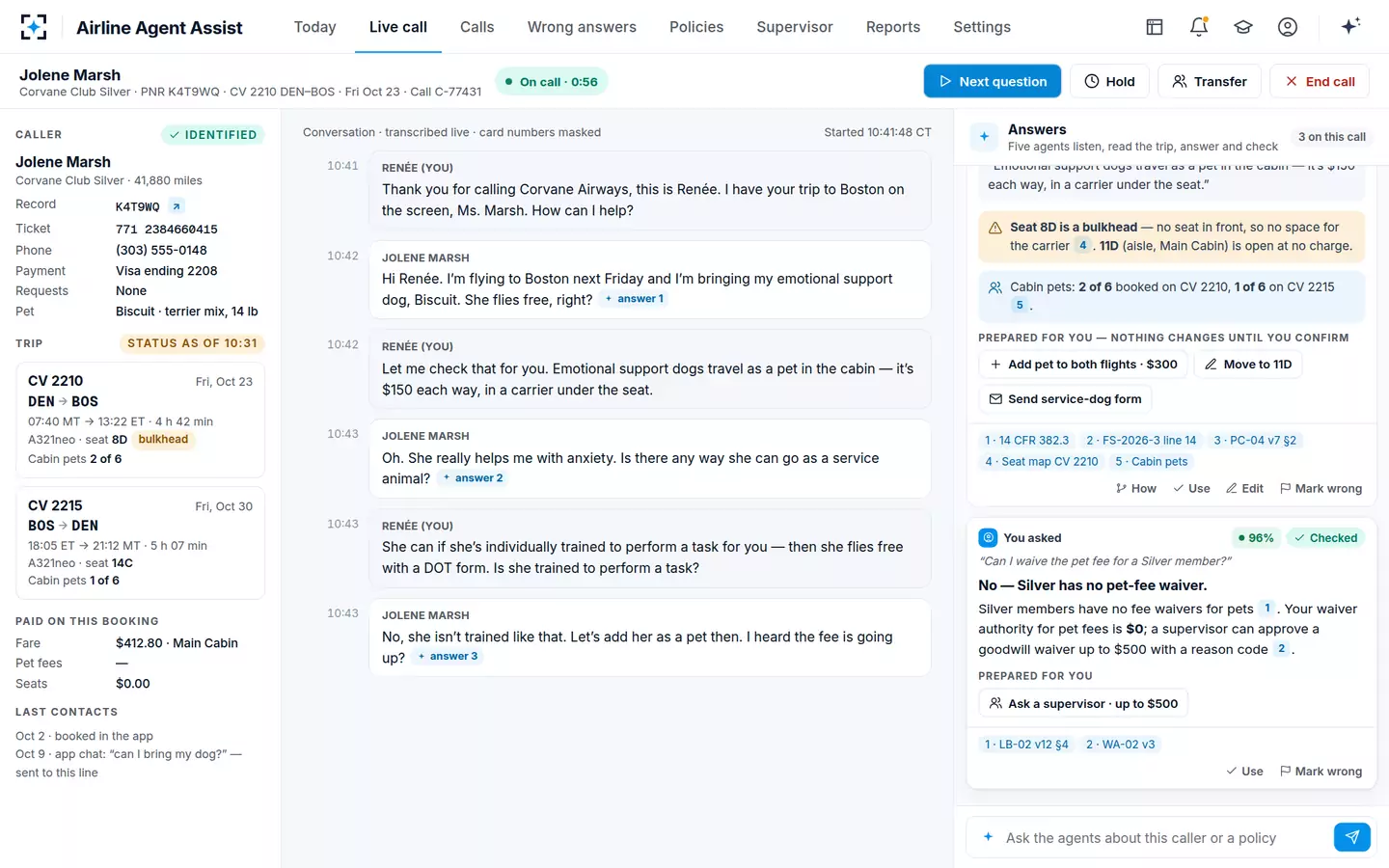
Task: Click Add pet to both flights · $300
Action: click(x=1083, y=365)
